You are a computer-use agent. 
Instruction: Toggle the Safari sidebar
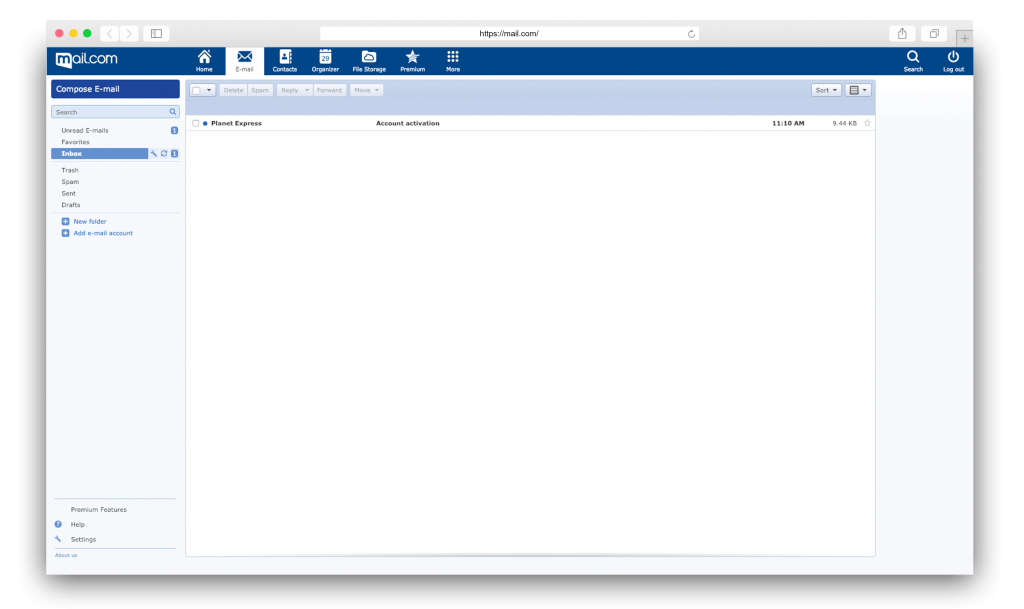157,33
